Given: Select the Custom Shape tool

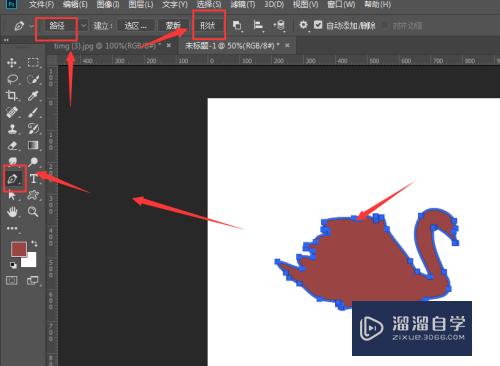Looking at the screenshot, I should (x=33, y=195).
